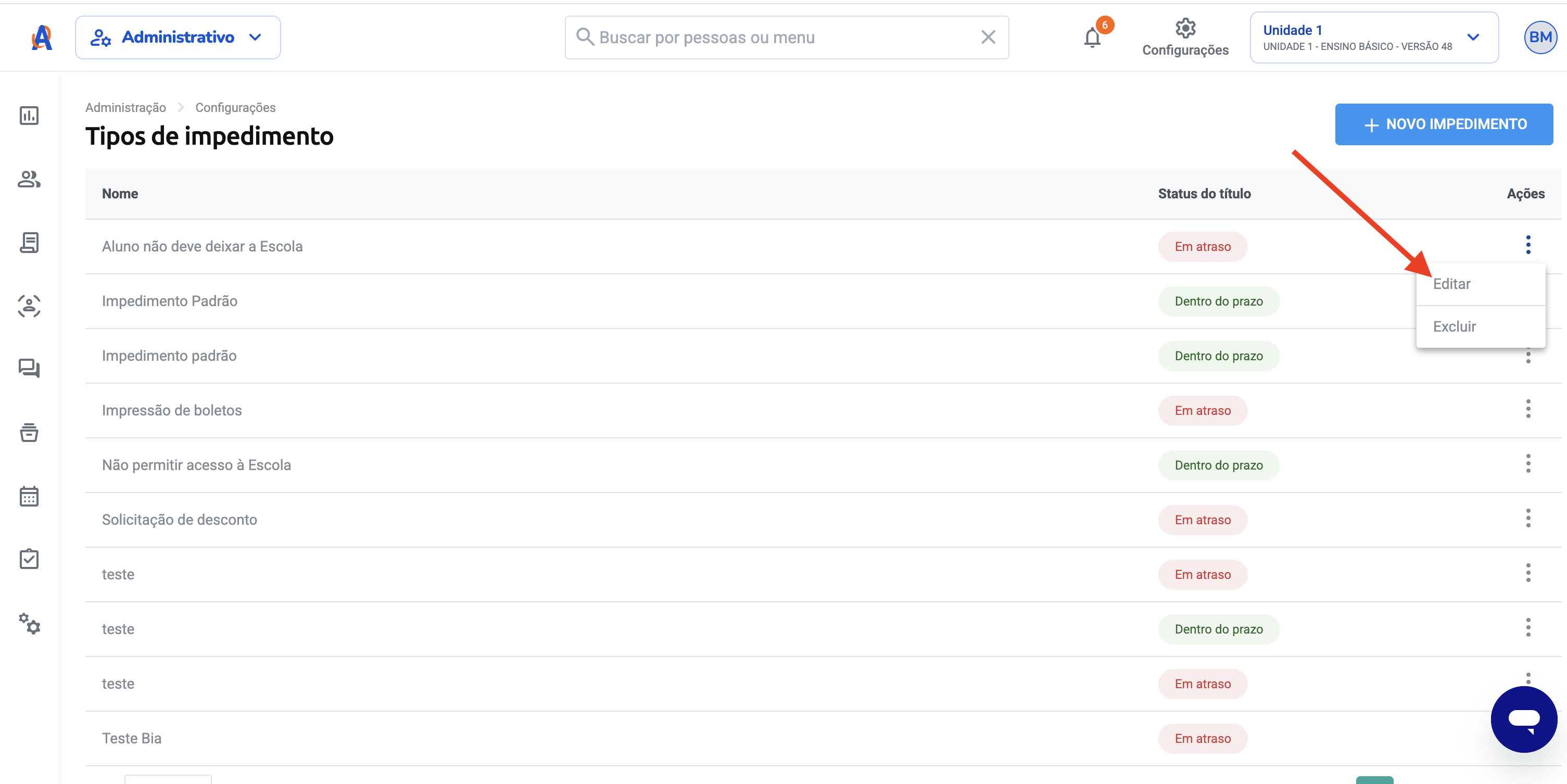This screenshot has width=1567, height=784.
Task: Expand the Administrativo module dropdown
Action: tap(178, 37)
